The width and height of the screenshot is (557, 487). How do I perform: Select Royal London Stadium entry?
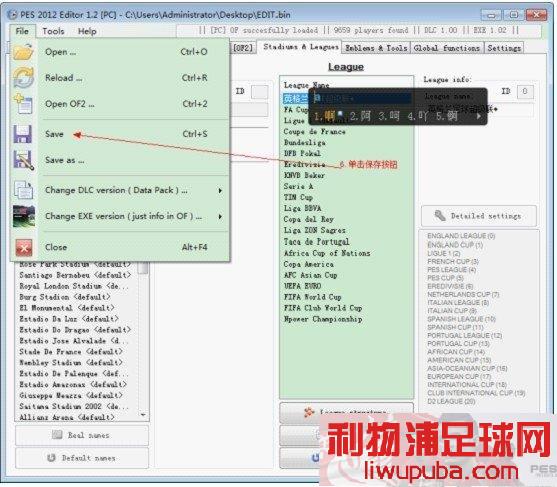click(74, 286)
